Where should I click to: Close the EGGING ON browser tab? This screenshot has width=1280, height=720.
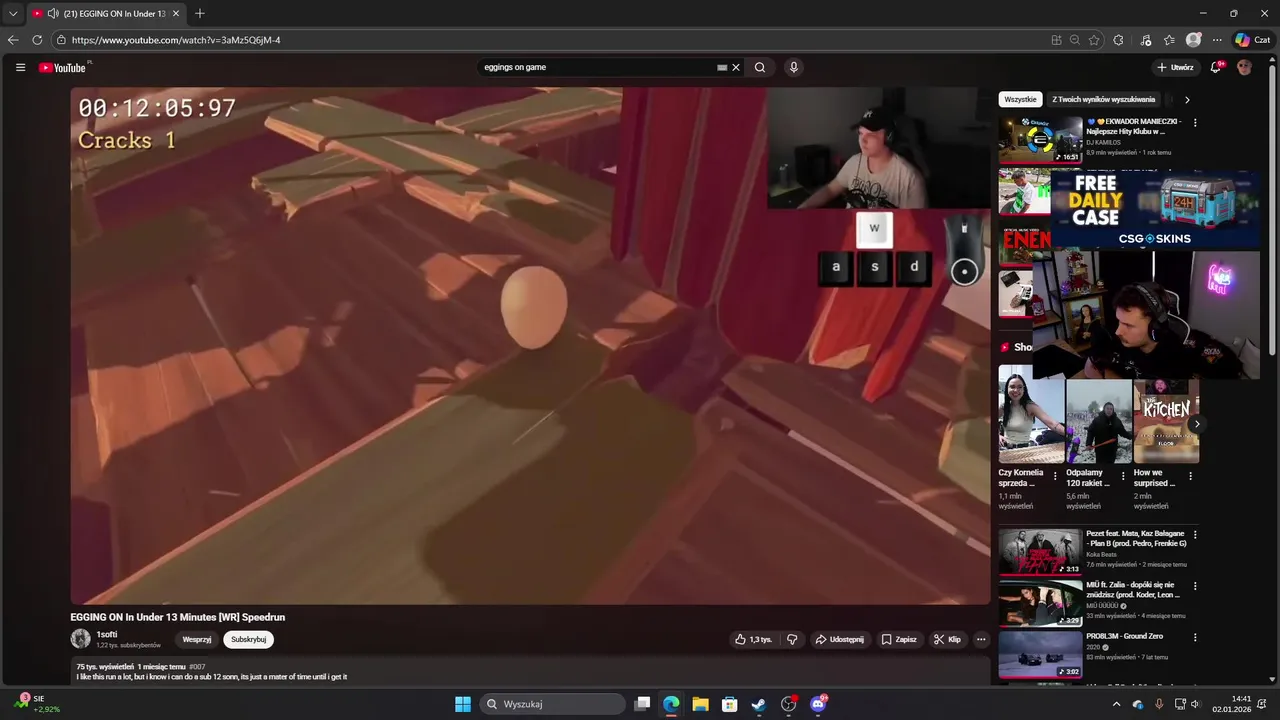click(x=176, y=14)
